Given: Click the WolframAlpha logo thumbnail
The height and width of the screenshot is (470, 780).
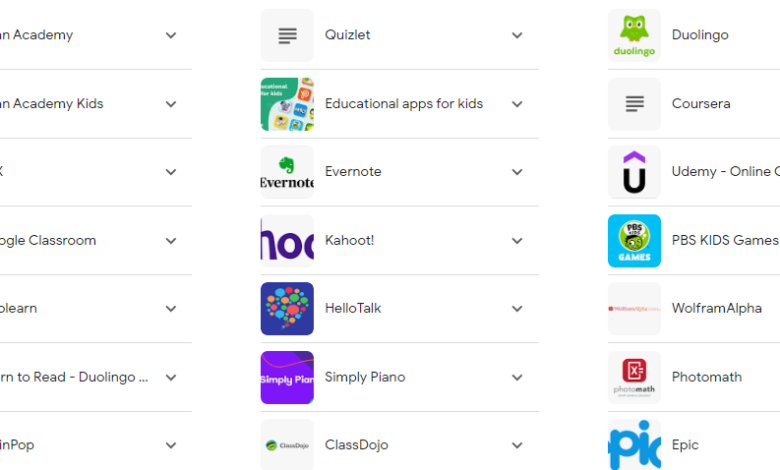Looking at the screenshot, I should click(634, 309).
